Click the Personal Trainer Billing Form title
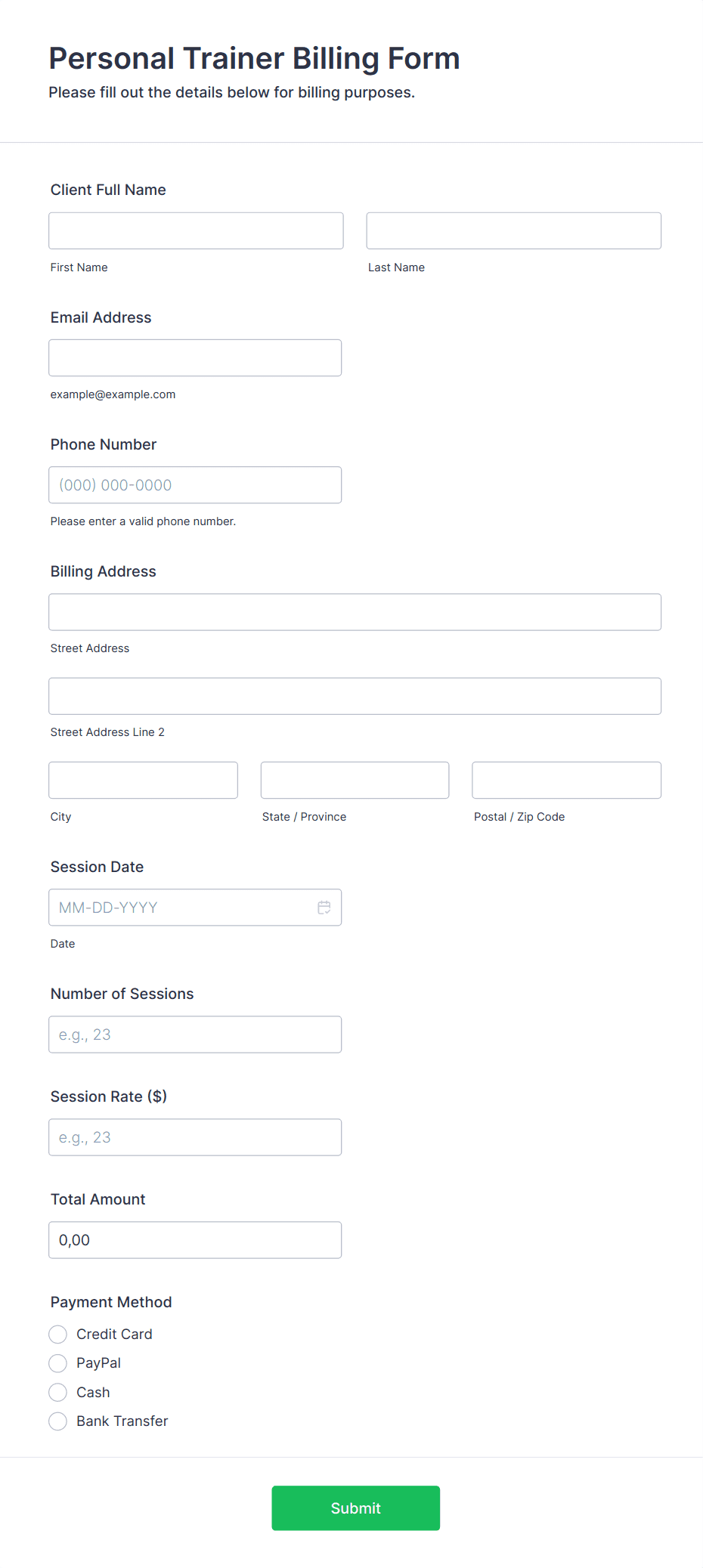703x1568 pixels. [x=254, y=58]
